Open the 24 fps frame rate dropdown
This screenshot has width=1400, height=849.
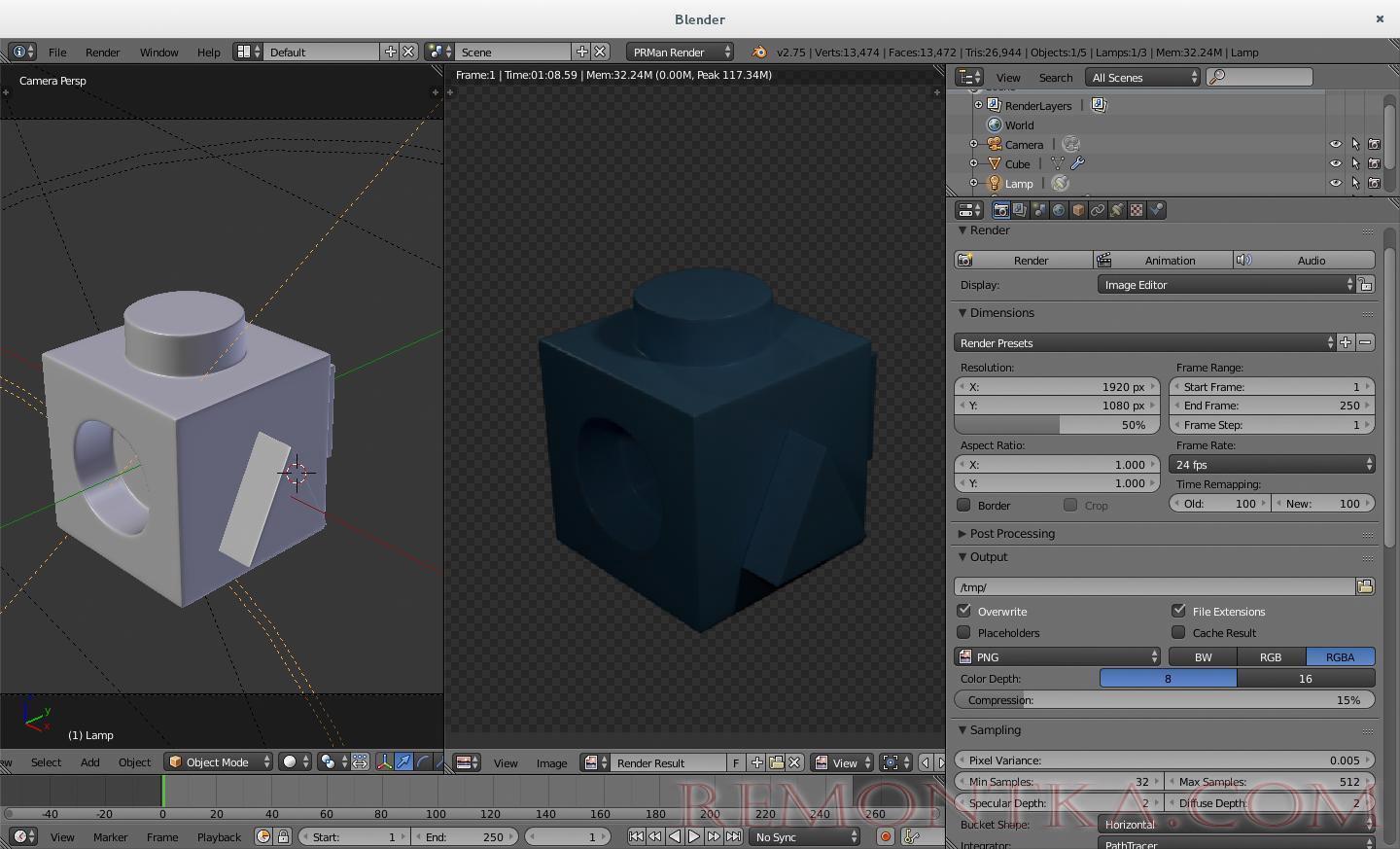coord(1272,464)
